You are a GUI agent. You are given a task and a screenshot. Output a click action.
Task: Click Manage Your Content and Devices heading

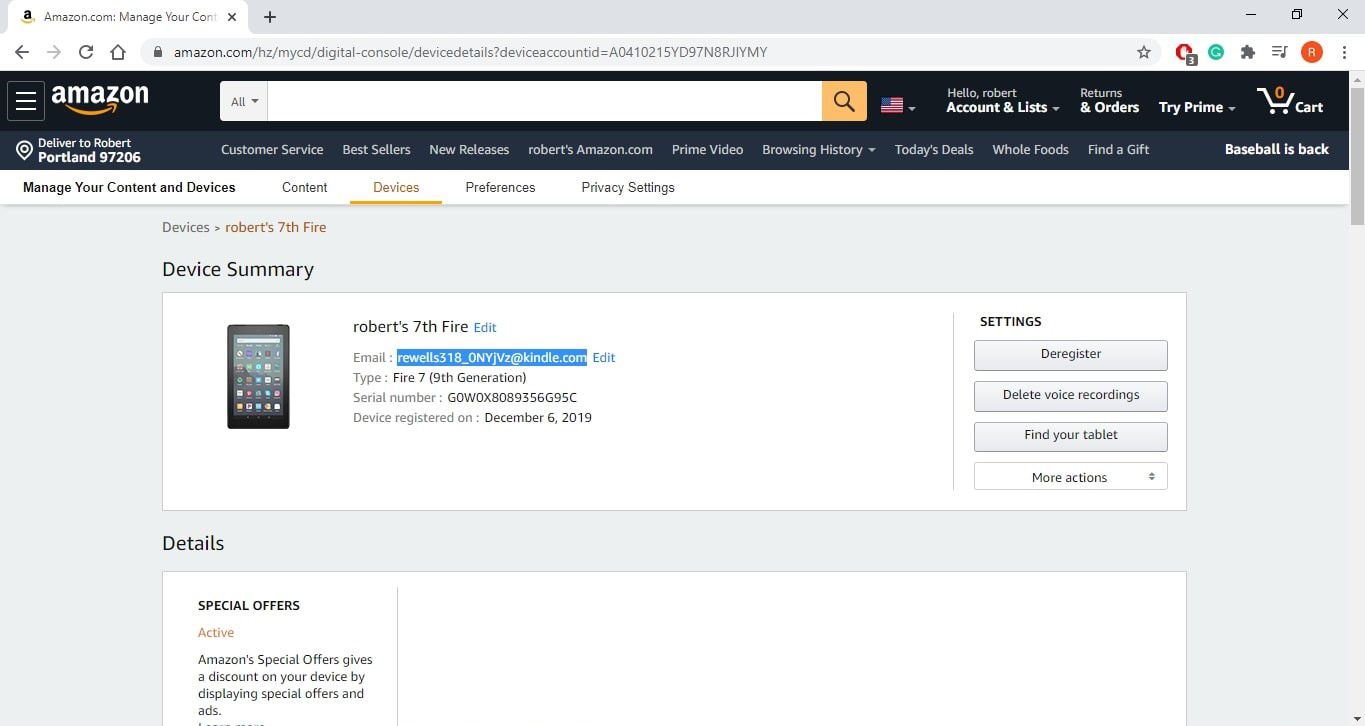point(129,187)
